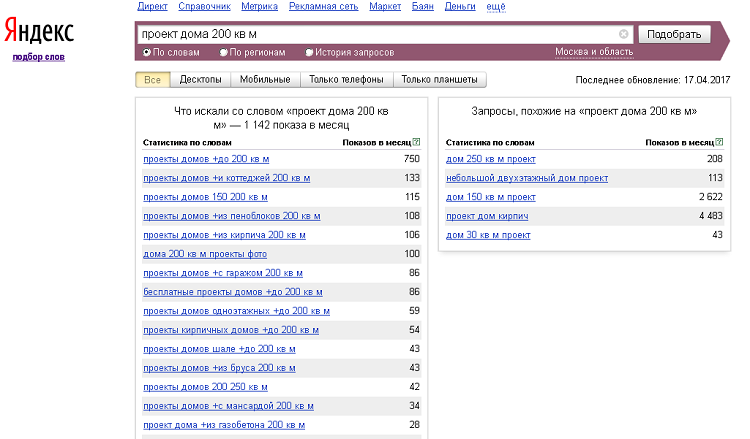Screen dimensions: 750x439
Task: Clear the search field with the X icon
Action: 624,34
